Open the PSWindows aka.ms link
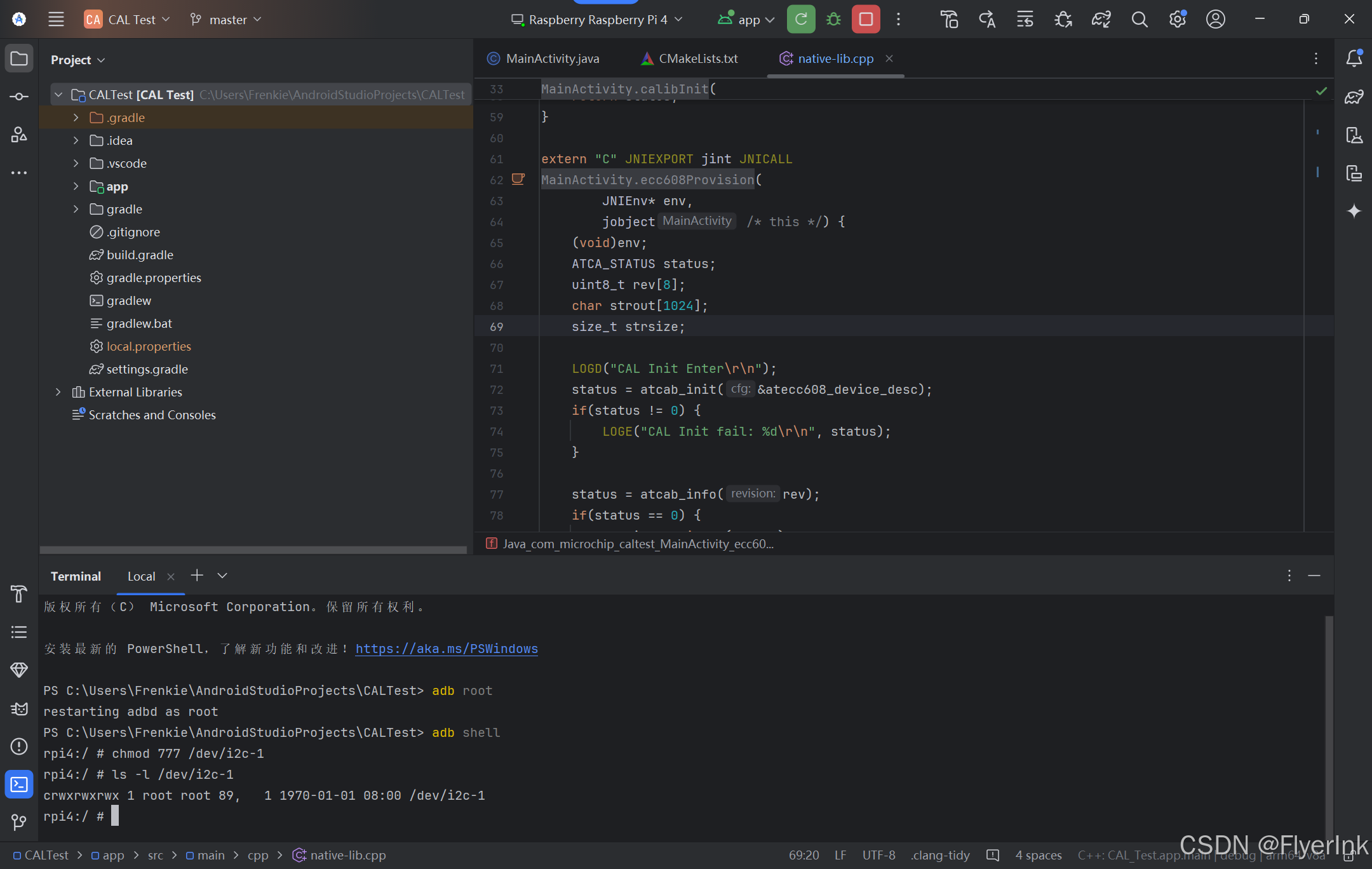This screenshot has height=869, width=1372. point(447,649)
